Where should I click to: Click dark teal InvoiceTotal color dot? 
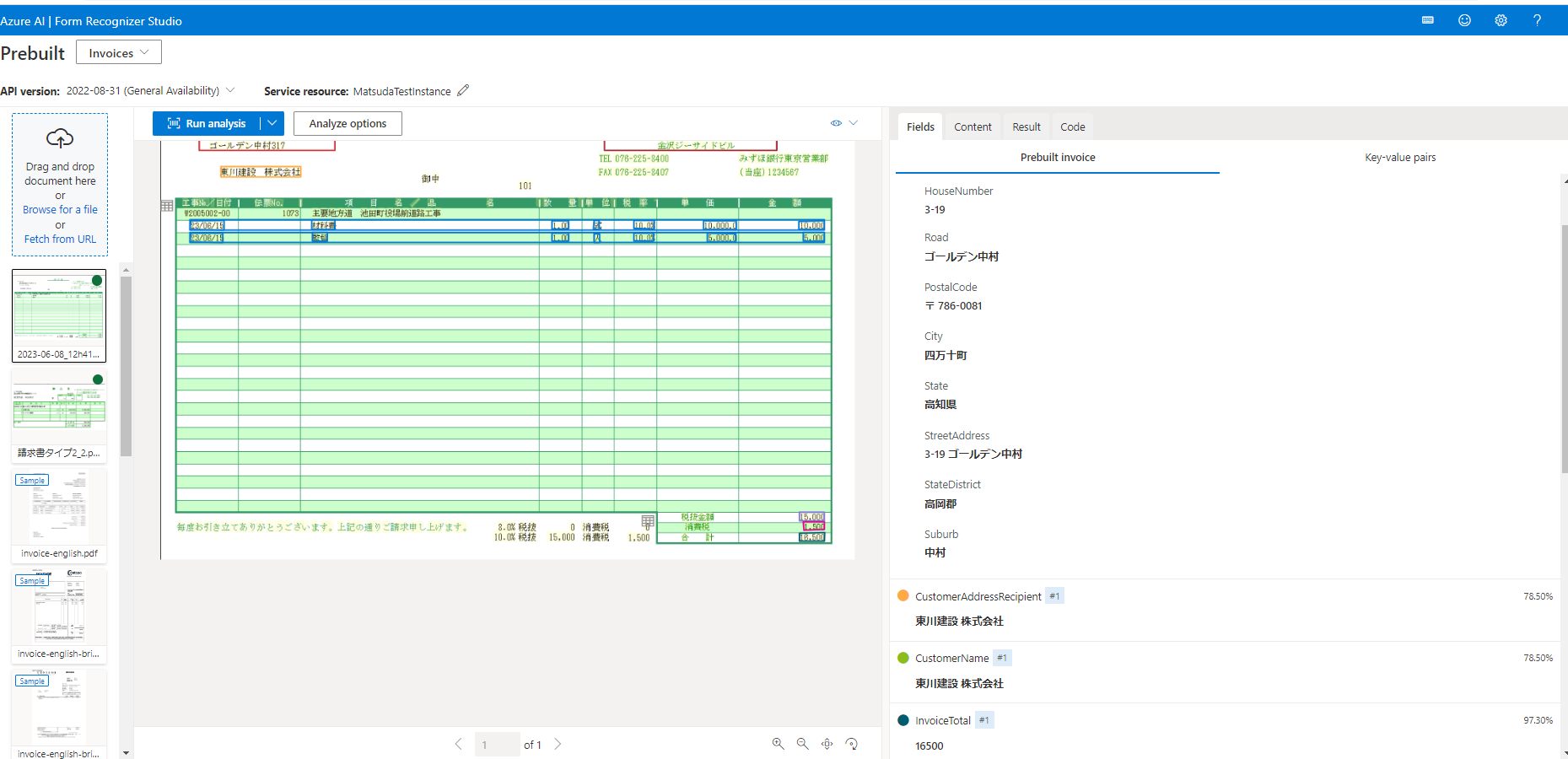coord(903,720)
